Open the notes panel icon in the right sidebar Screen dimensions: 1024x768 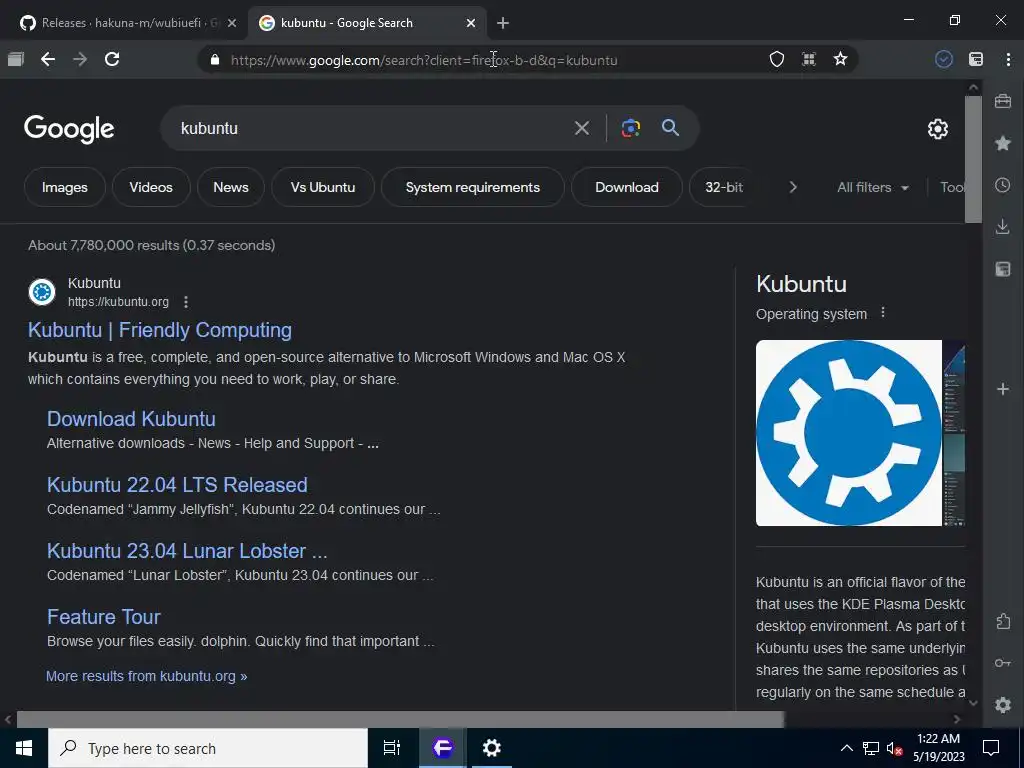(1003, 269)
